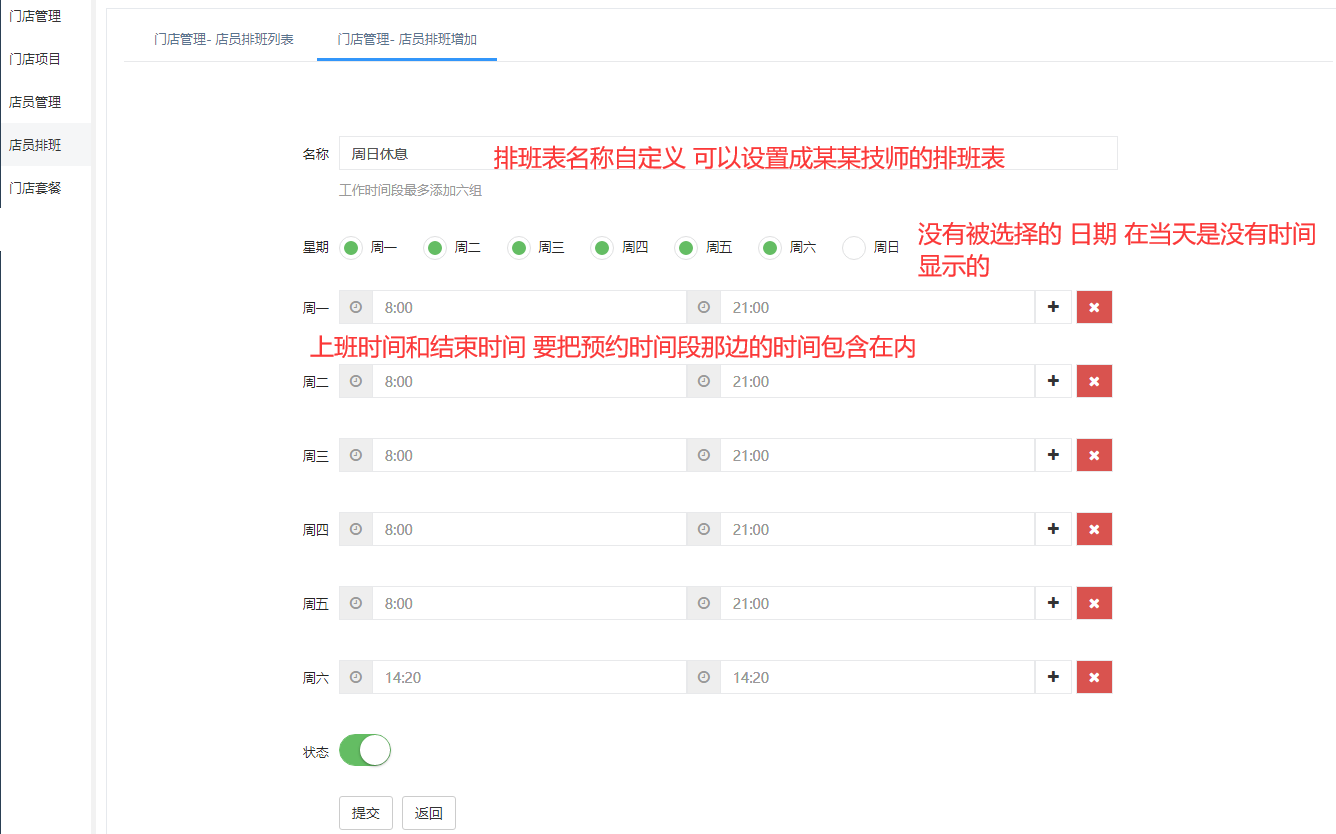Click the 返回 button
The image size is (1336, 834).
coord(428,813)
